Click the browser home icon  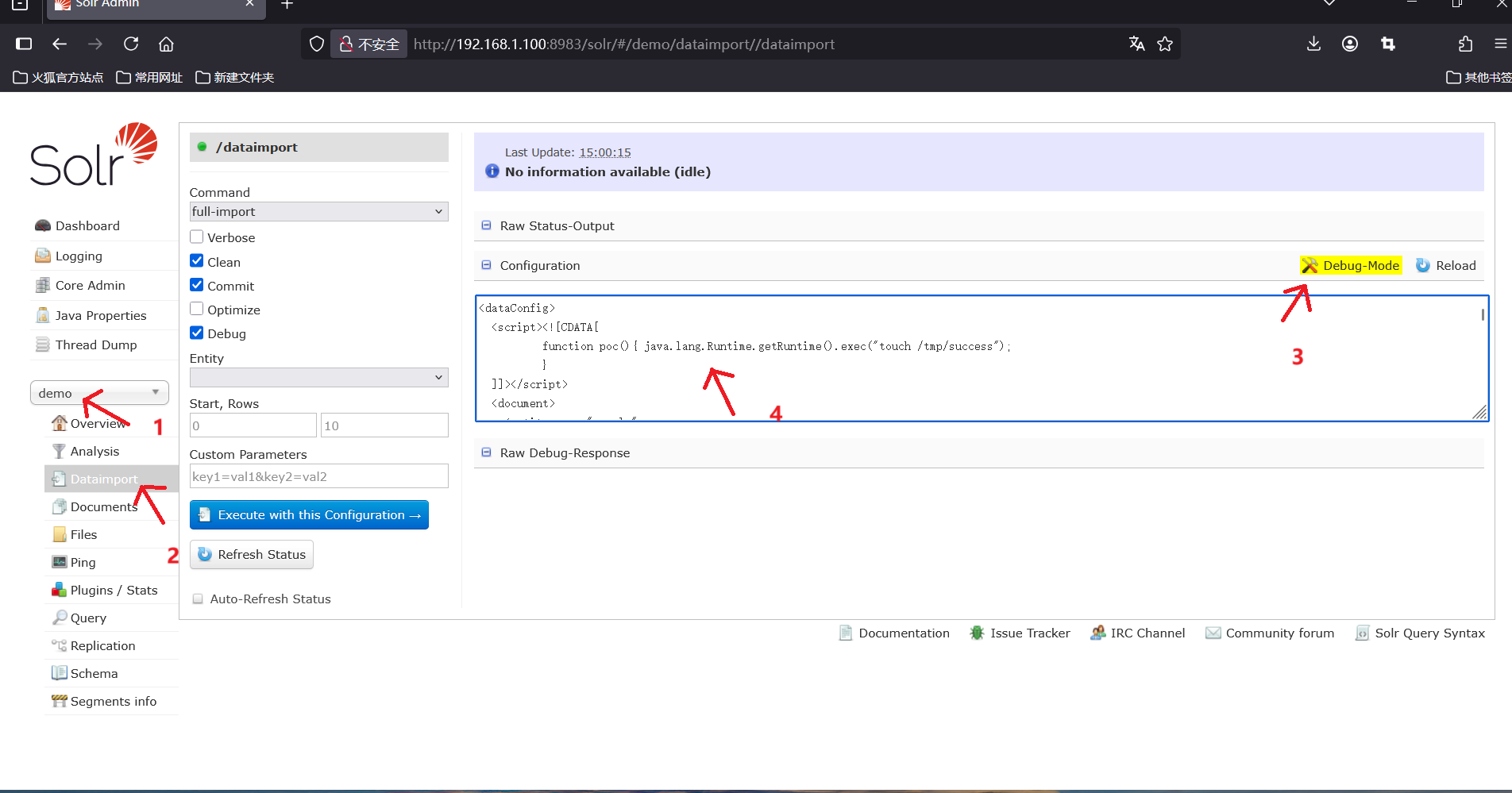[x=166, y=44]
